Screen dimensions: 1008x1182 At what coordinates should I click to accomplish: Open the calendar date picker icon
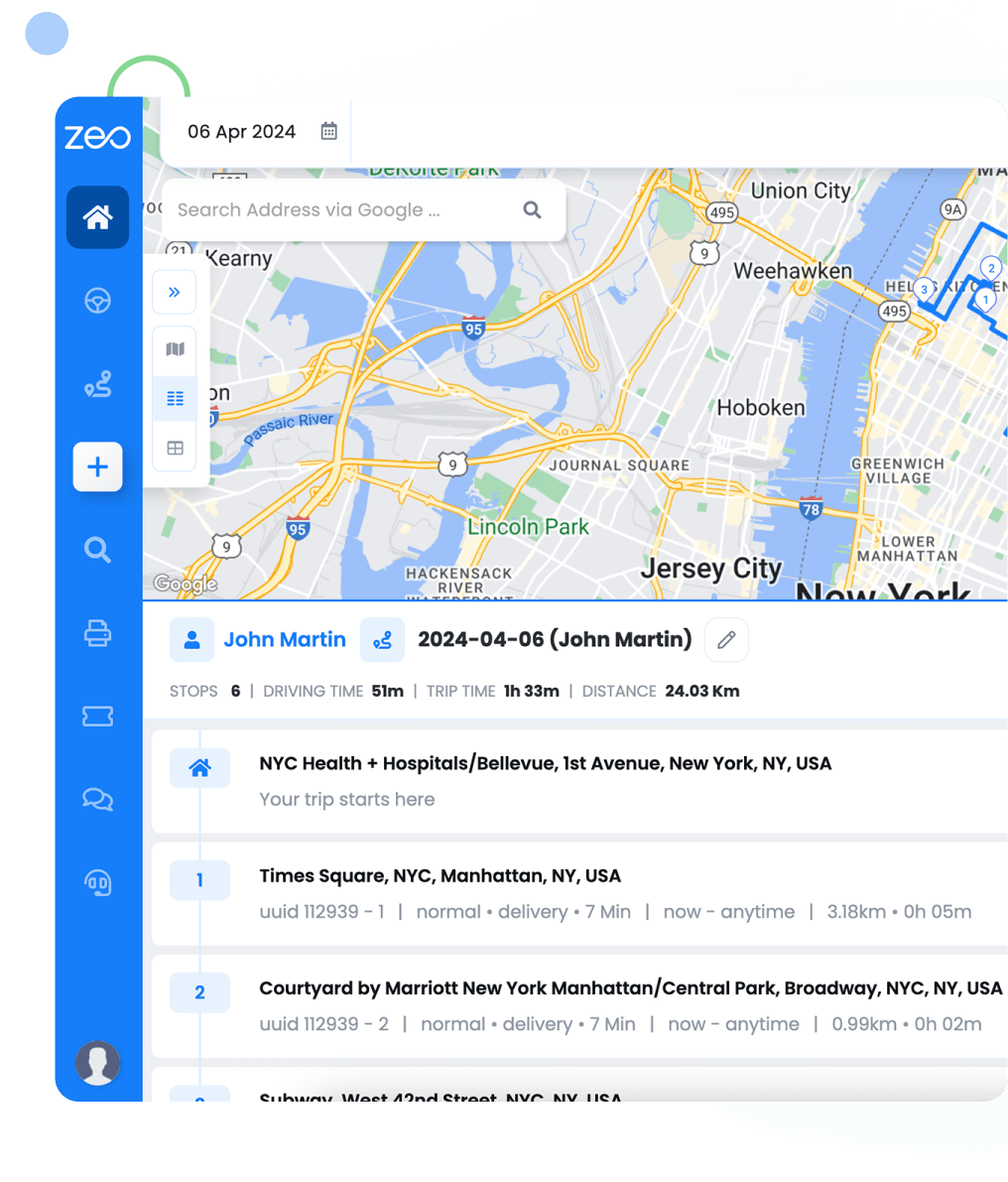(x=329, y=131)
